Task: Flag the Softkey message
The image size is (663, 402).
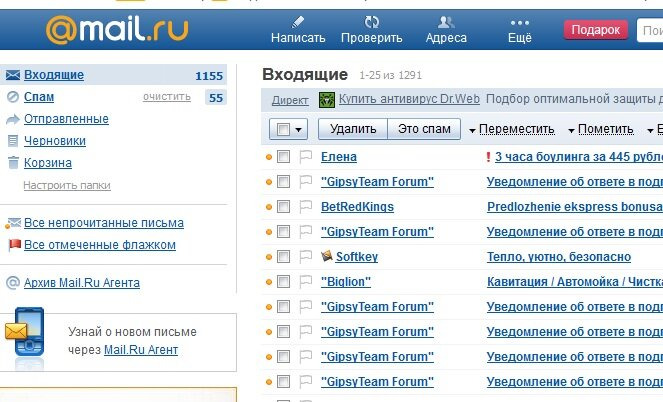Action: pos(305,257)
